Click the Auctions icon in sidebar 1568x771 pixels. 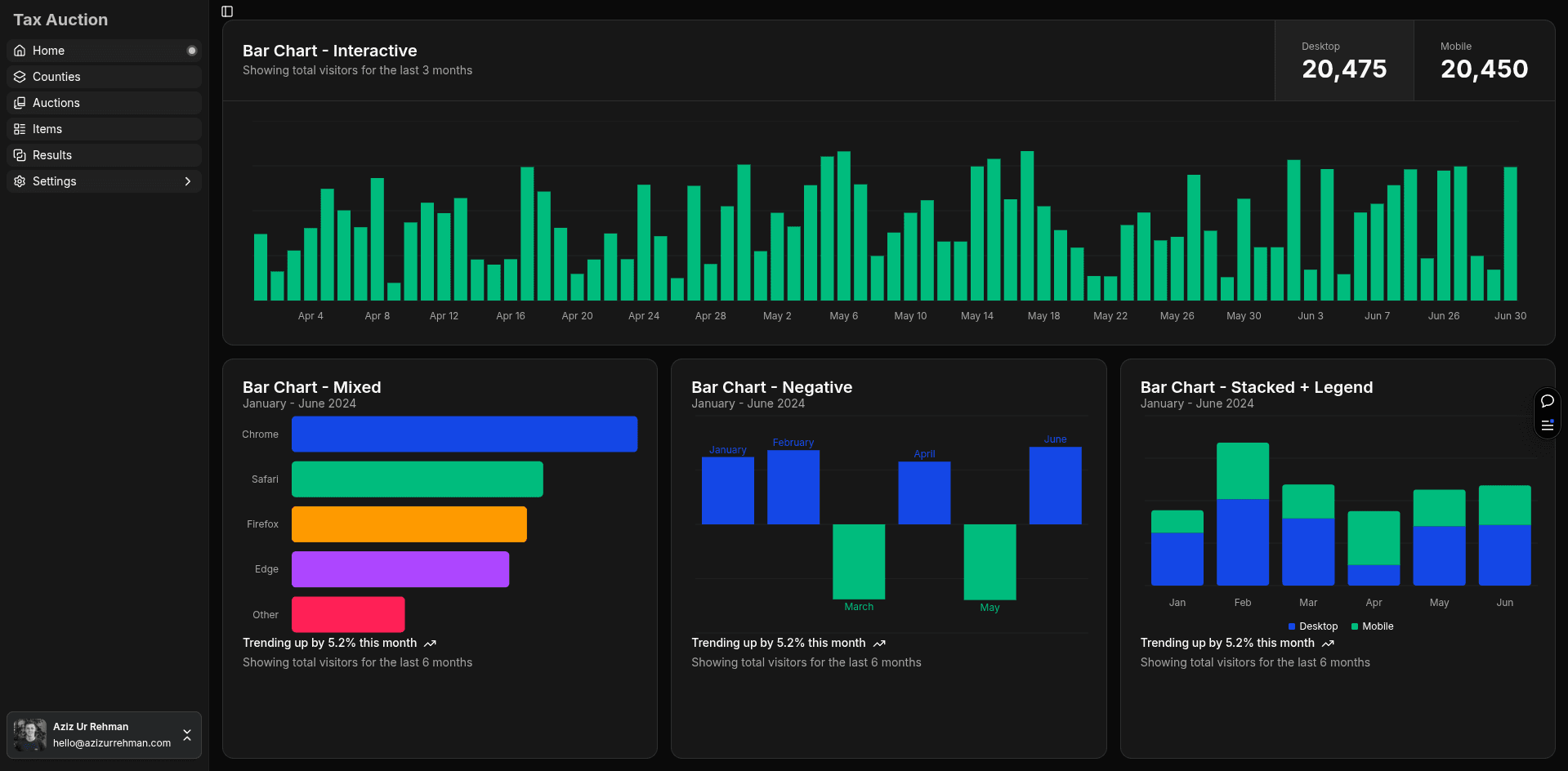20,103
